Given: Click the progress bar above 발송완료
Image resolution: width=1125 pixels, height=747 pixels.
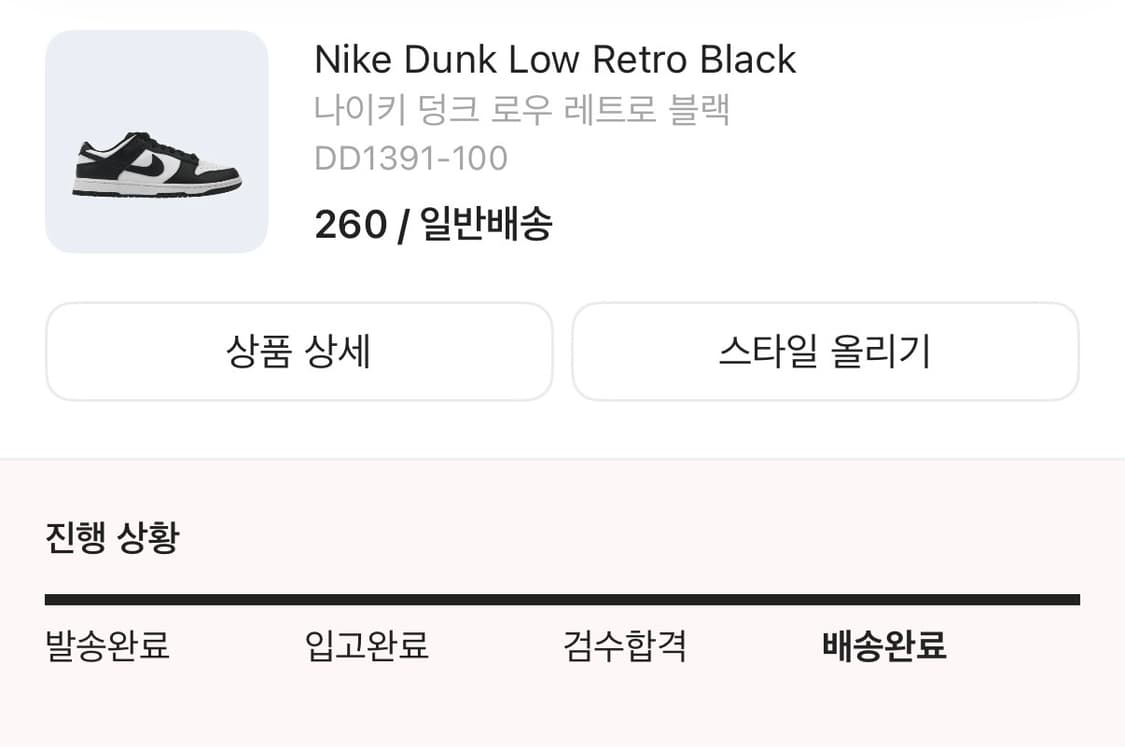Looking at the screenshot, I should coord(108,600).
